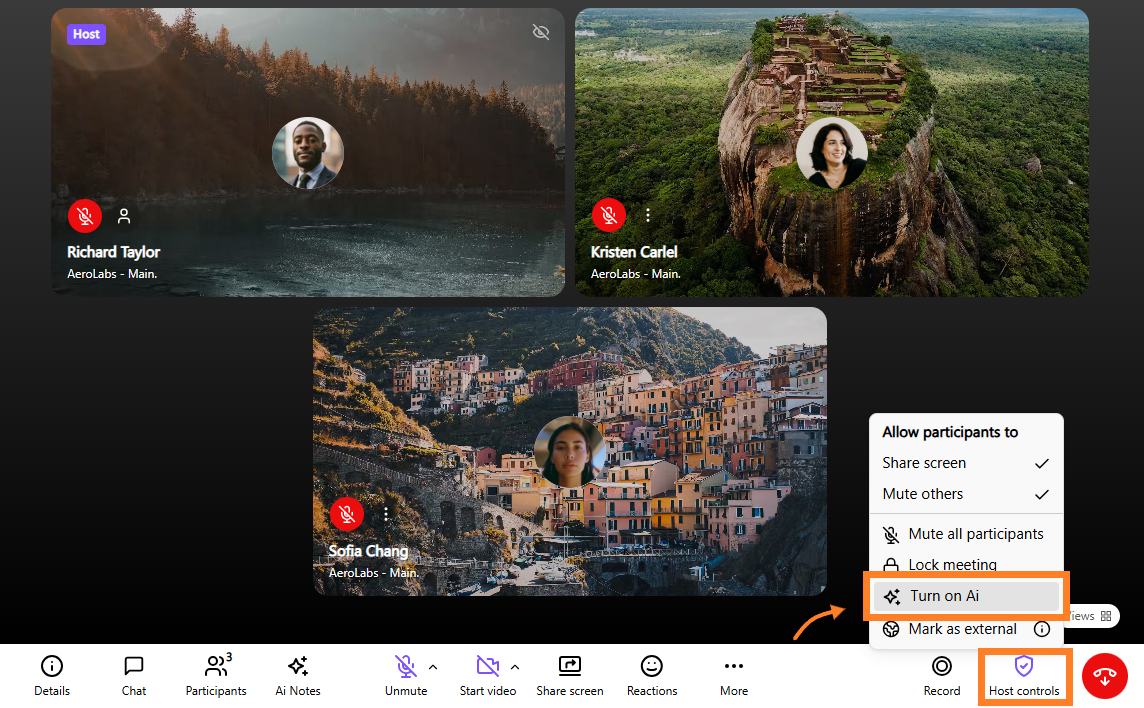Expand video options chevron beside Start video

tap(515, 667)
